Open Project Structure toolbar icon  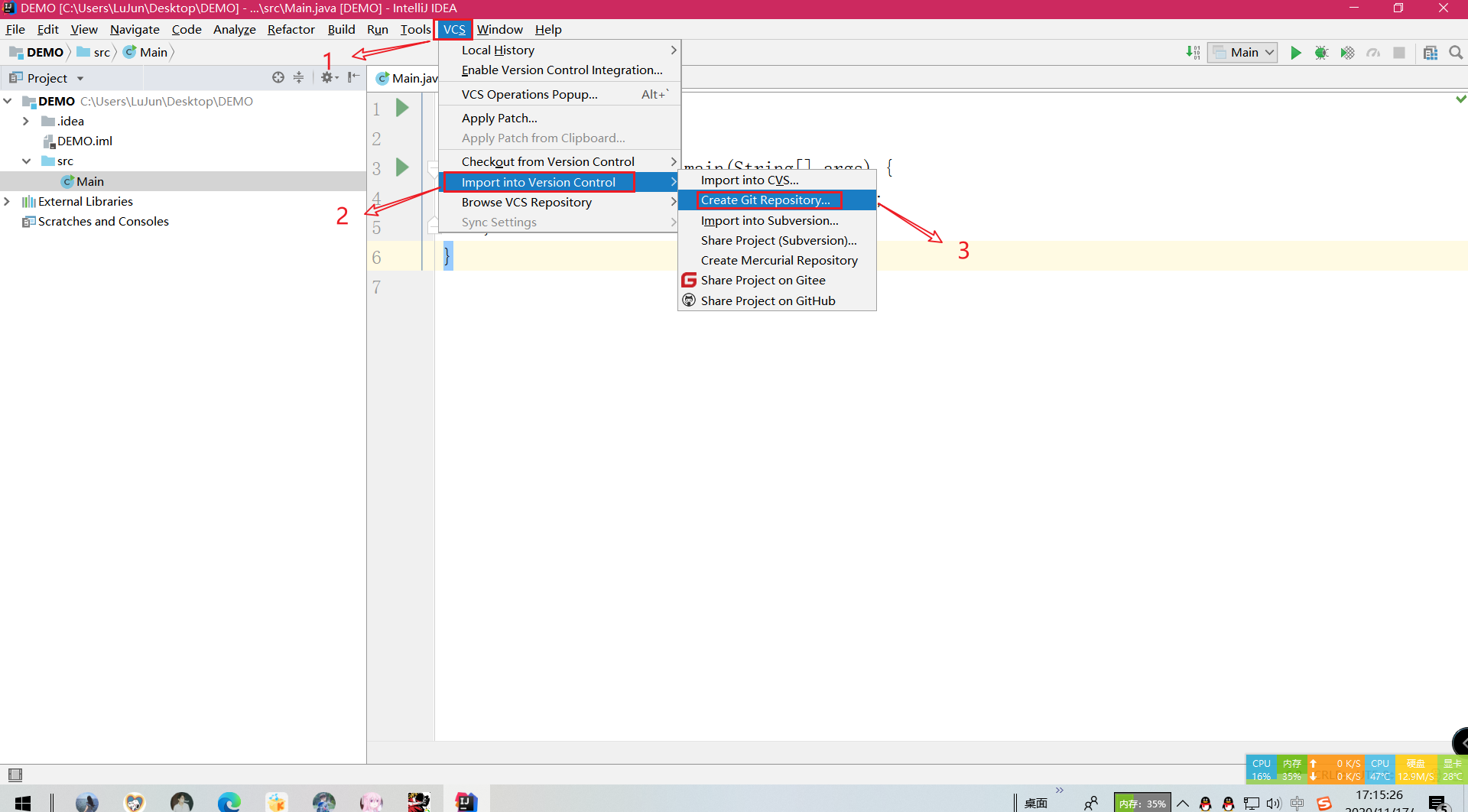pyautogui.click(x=1431, y=53)
